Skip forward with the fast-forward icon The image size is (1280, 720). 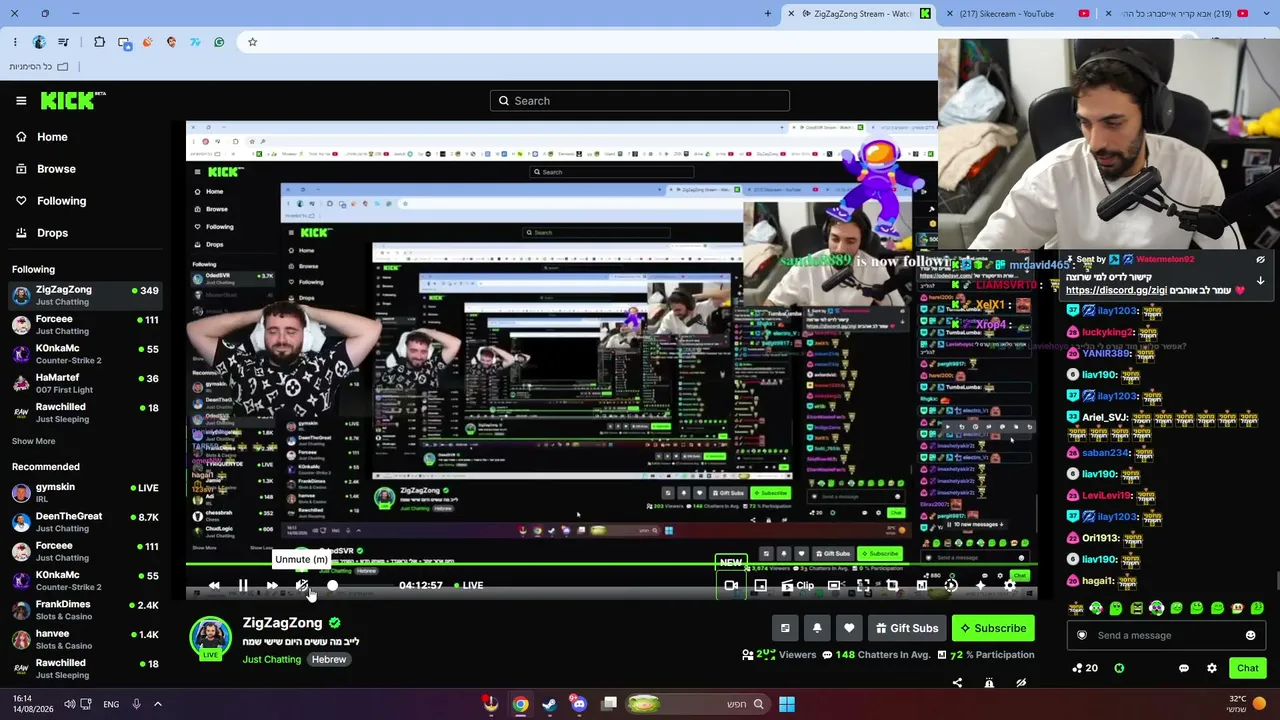[272, 586]
